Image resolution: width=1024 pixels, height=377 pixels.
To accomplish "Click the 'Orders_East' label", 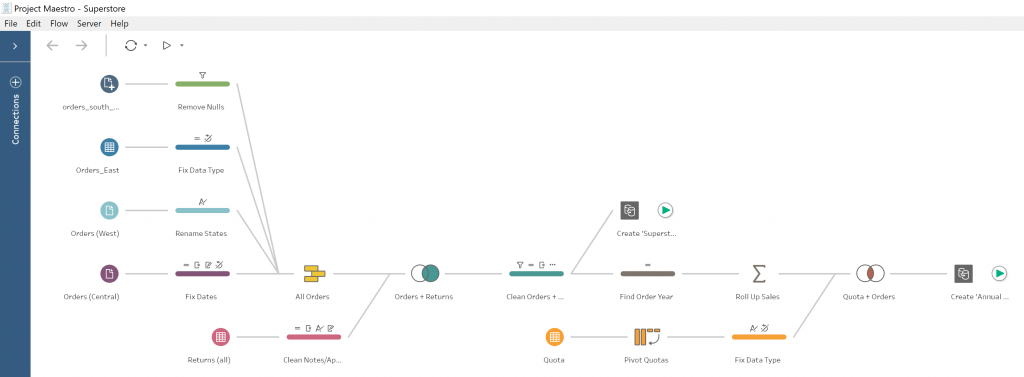I will coord(97,170).
